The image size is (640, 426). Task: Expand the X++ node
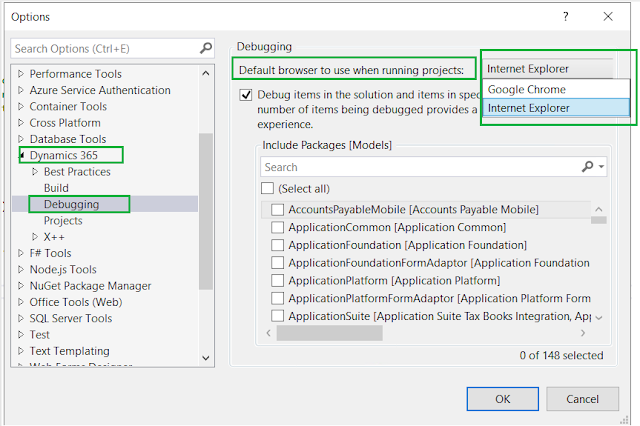(x=35, y=237)
